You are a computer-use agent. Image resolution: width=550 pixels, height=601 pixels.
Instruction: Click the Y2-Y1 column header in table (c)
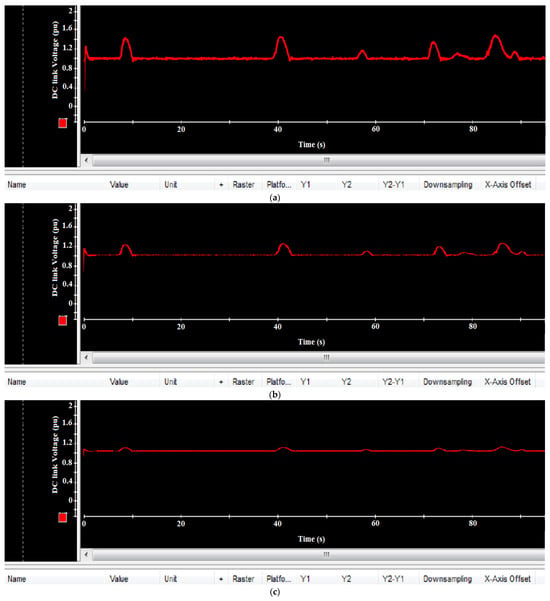tap(393, 579)
